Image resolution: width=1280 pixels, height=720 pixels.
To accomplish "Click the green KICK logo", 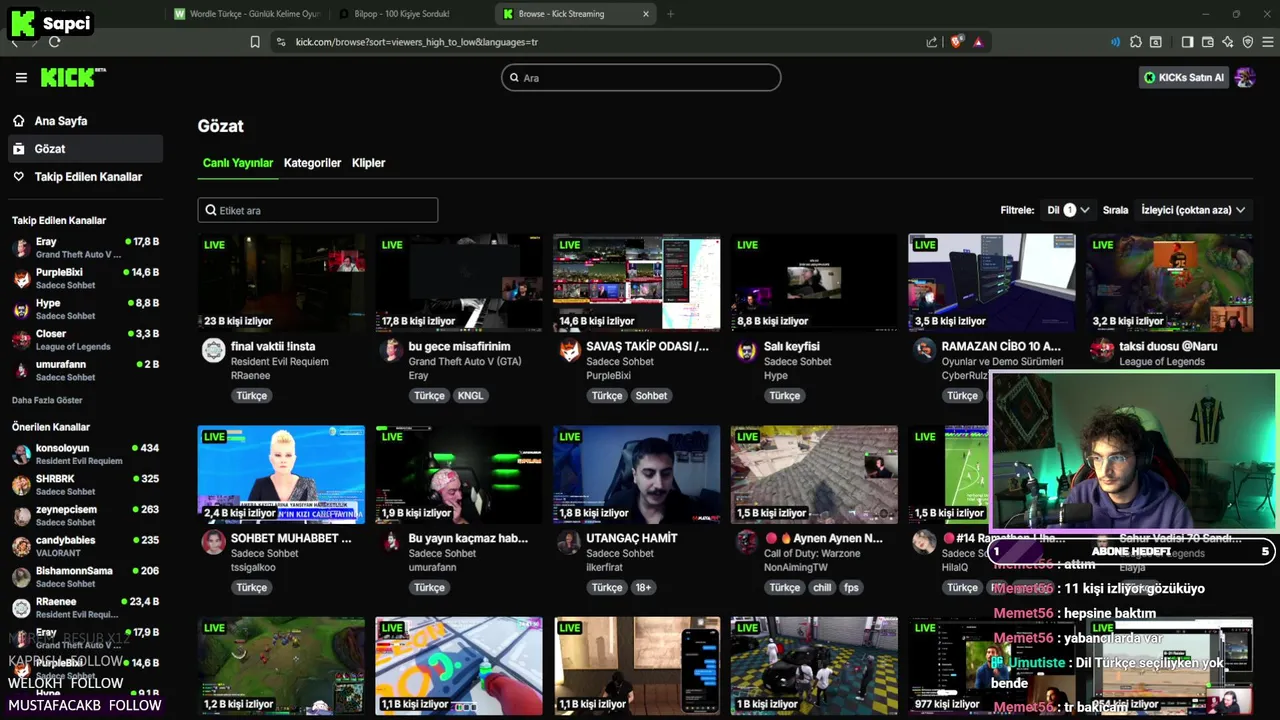I will click(73, 77).
